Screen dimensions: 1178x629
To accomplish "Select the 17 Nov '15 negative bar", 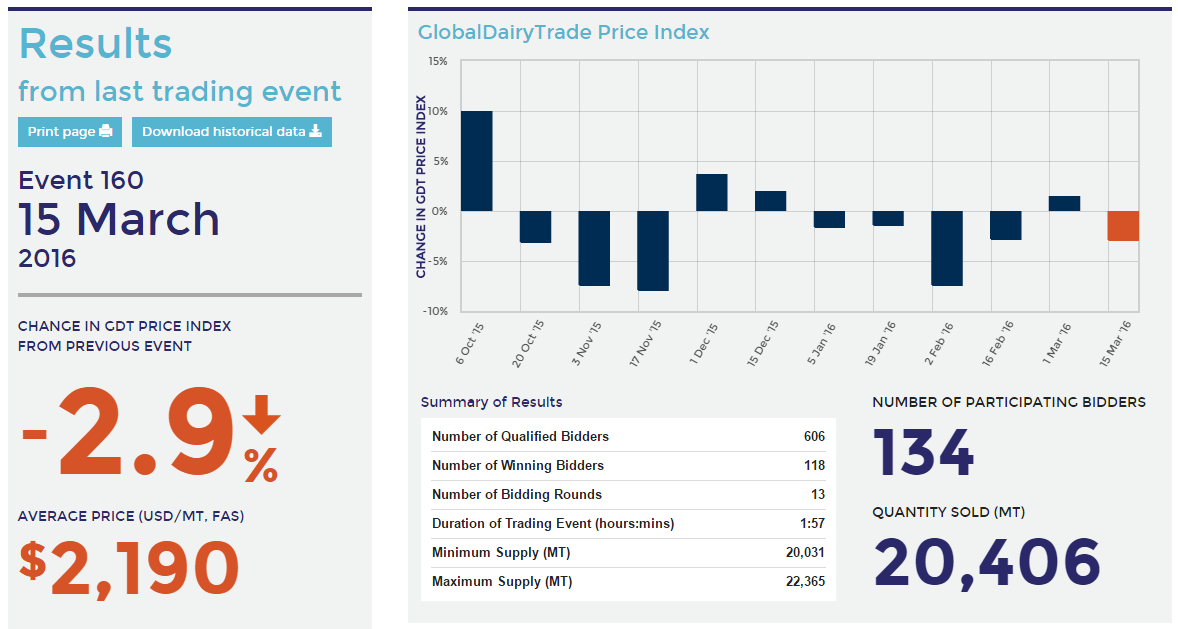I will [x=653, y=251].
